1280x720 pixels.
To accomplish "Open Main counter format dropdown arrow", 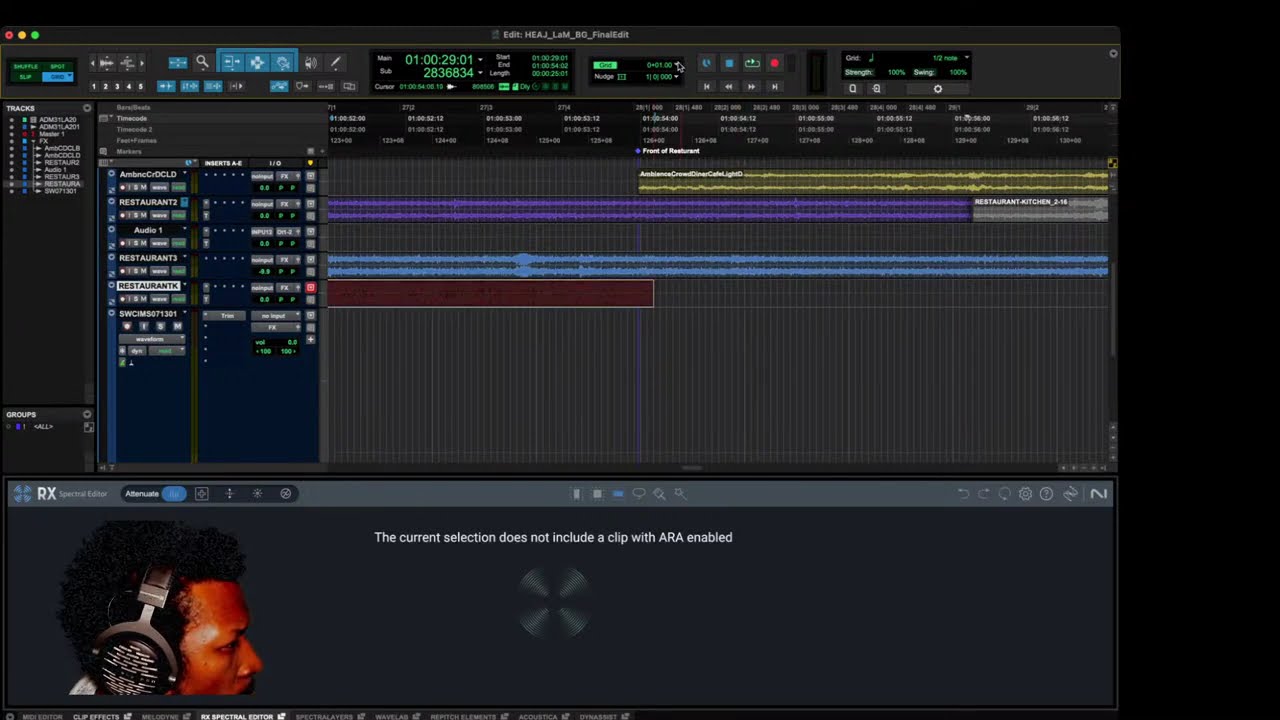I will coord(480,60).
